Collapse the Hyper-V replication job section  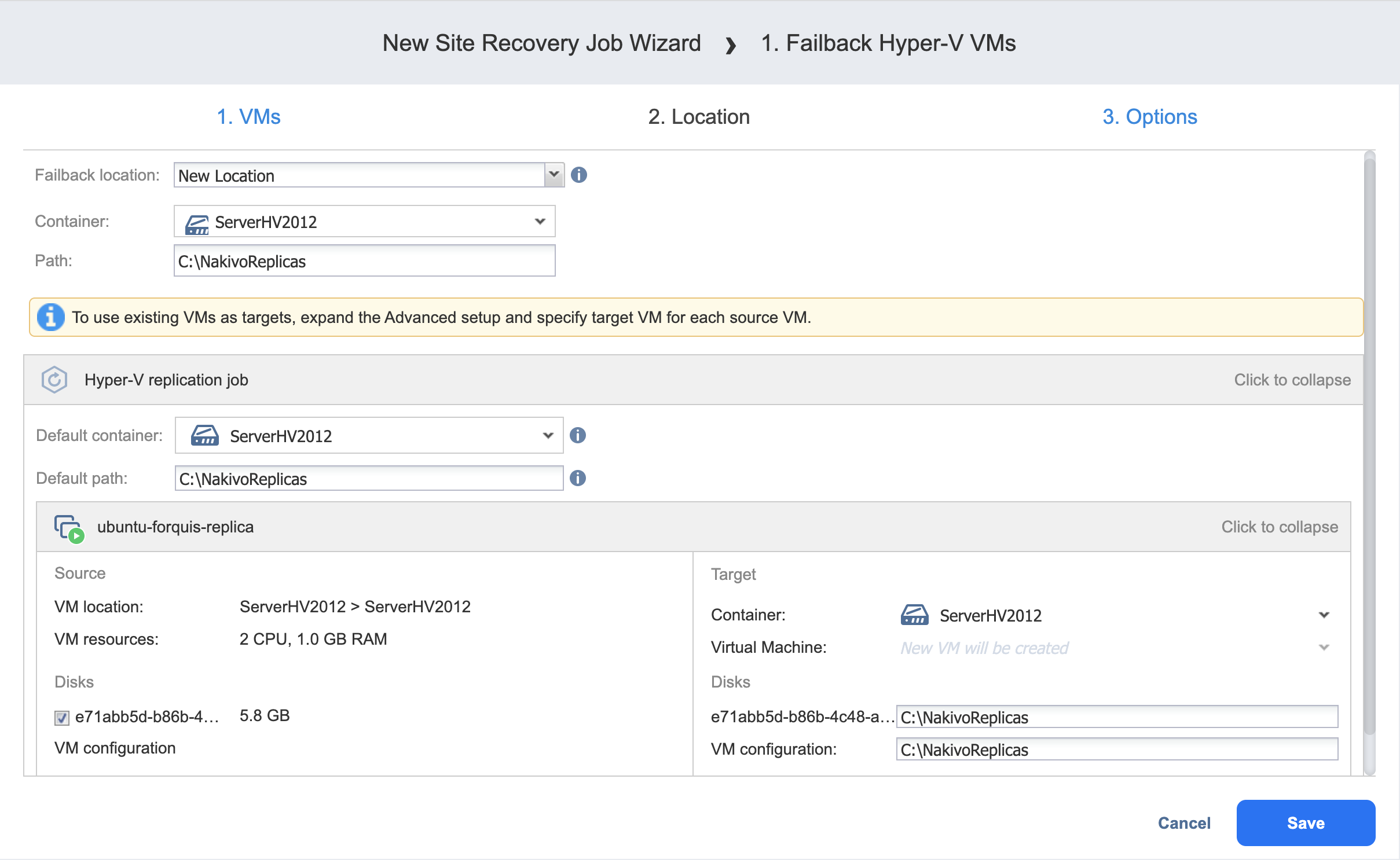point(1292,380)
